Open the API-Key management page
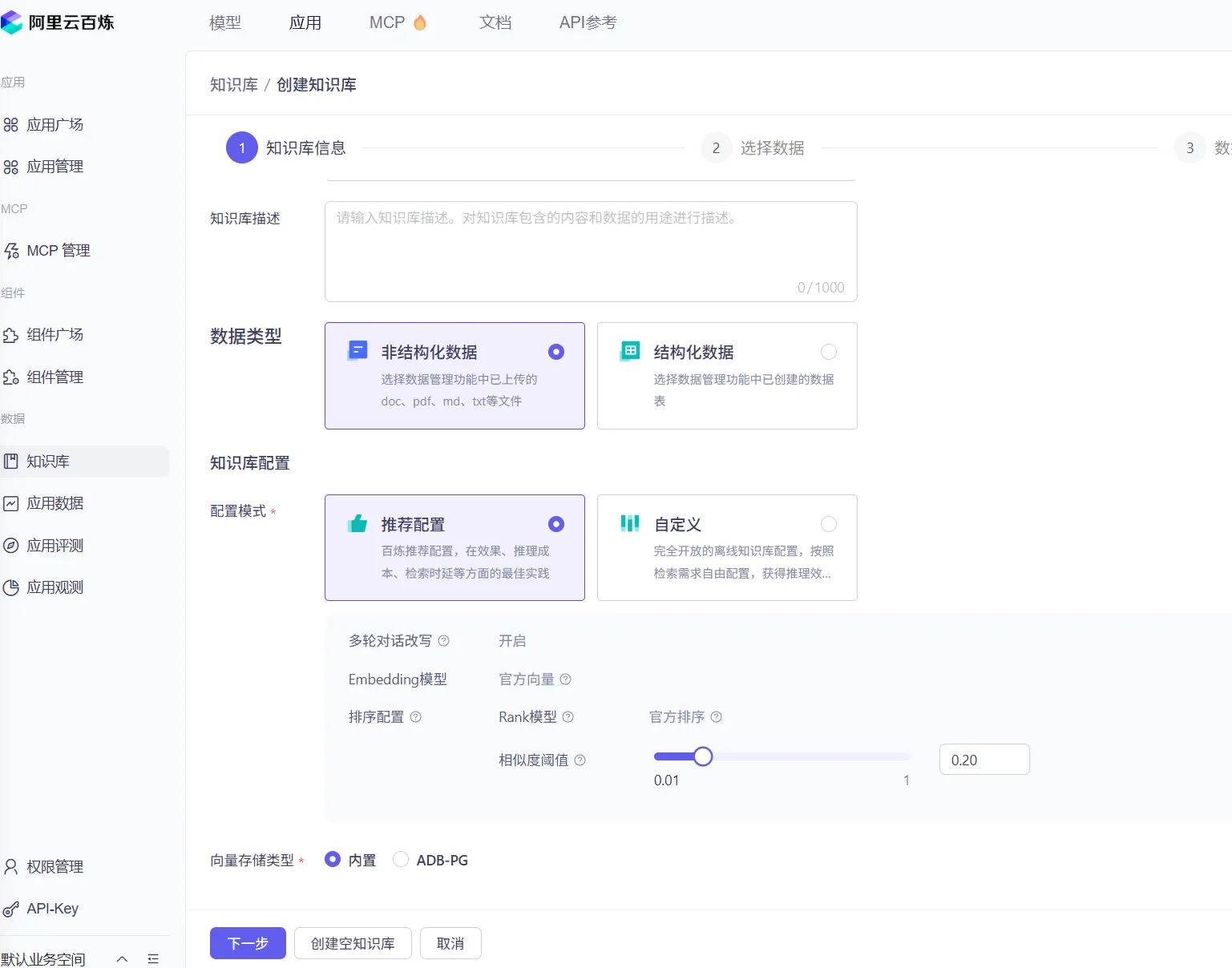Image resolution: width=1232 pixels, height=968 pixels. click(52, 908)
